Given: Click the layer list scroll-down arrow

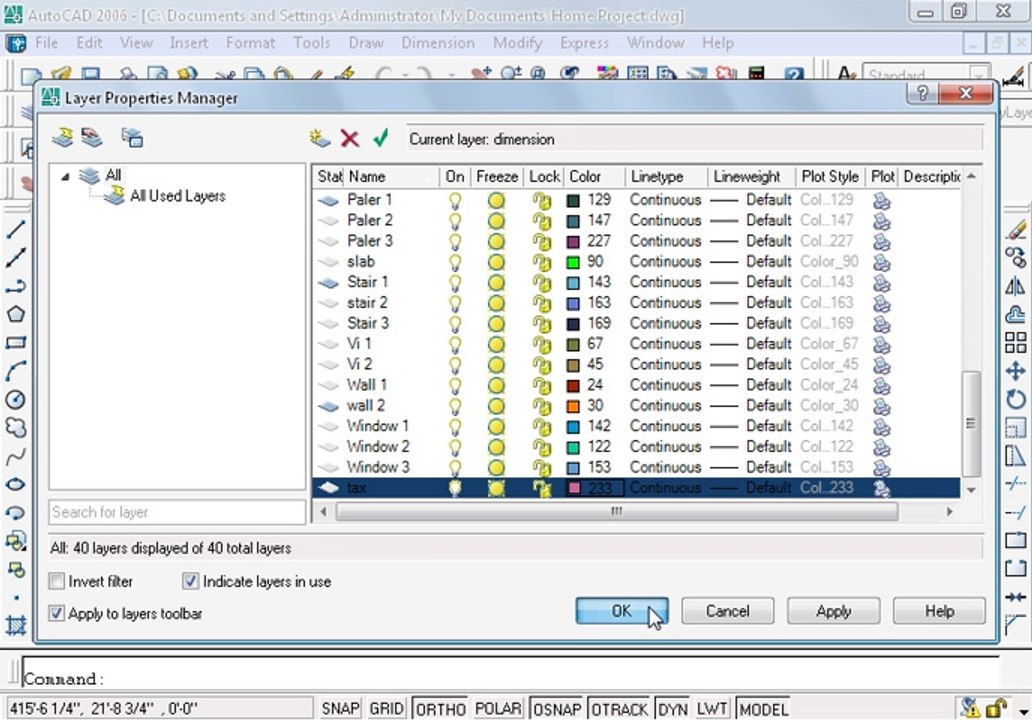Looking at the screenshot, I should point(971,490).
